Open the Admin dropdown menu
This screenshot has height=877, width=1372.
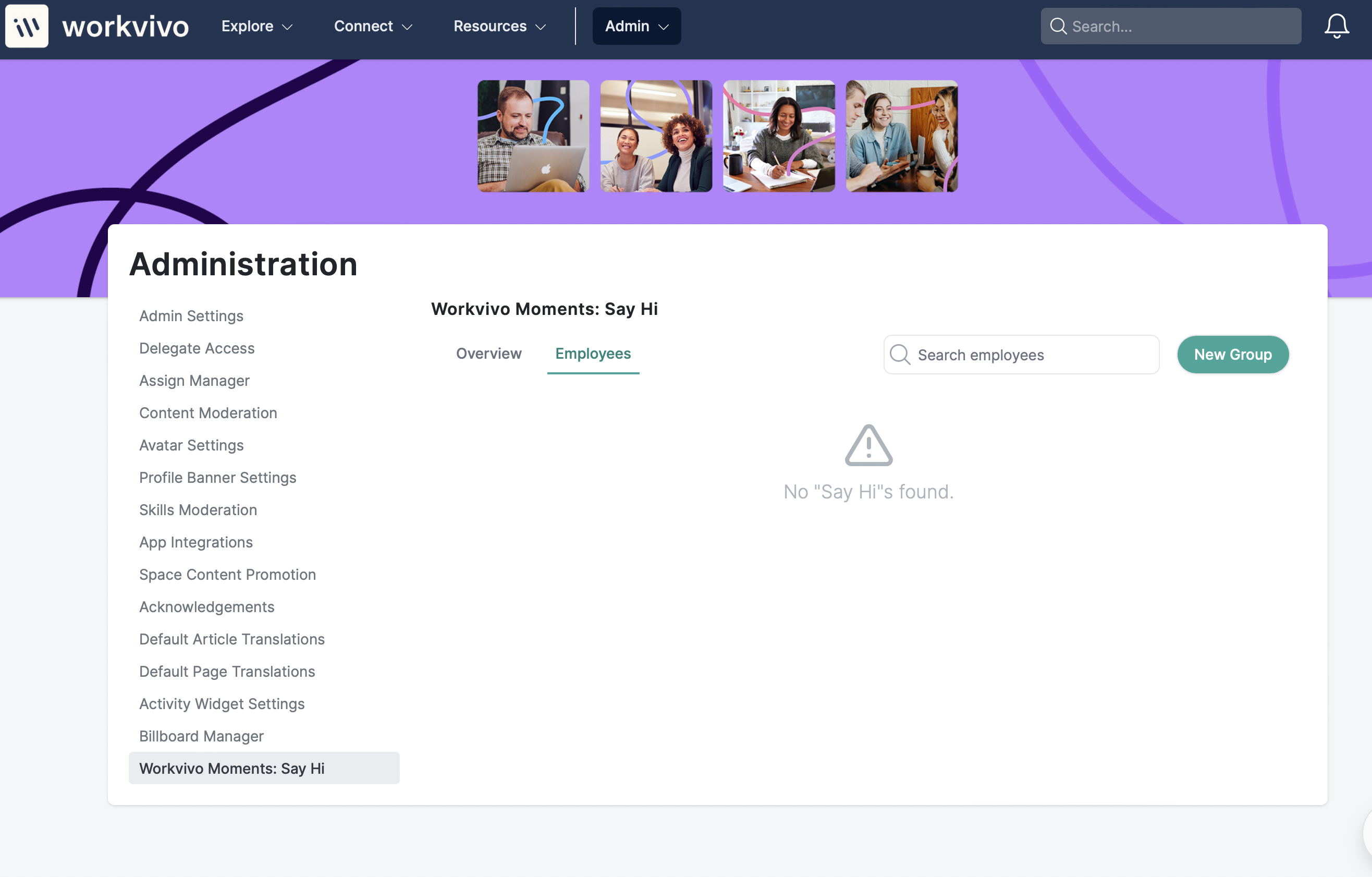[x=636, y=26]
